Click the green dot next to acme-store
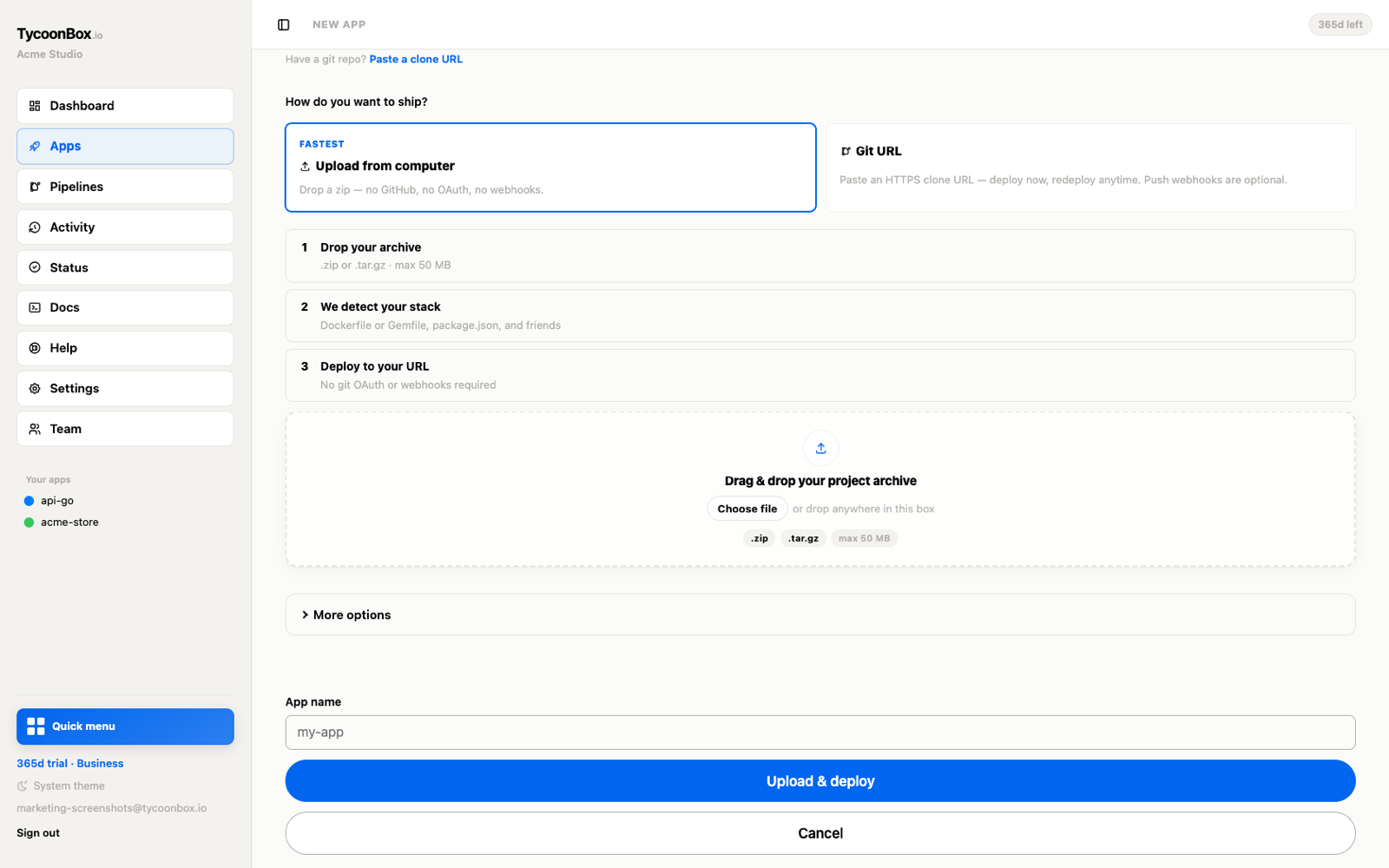 click(x=29, y=523)
